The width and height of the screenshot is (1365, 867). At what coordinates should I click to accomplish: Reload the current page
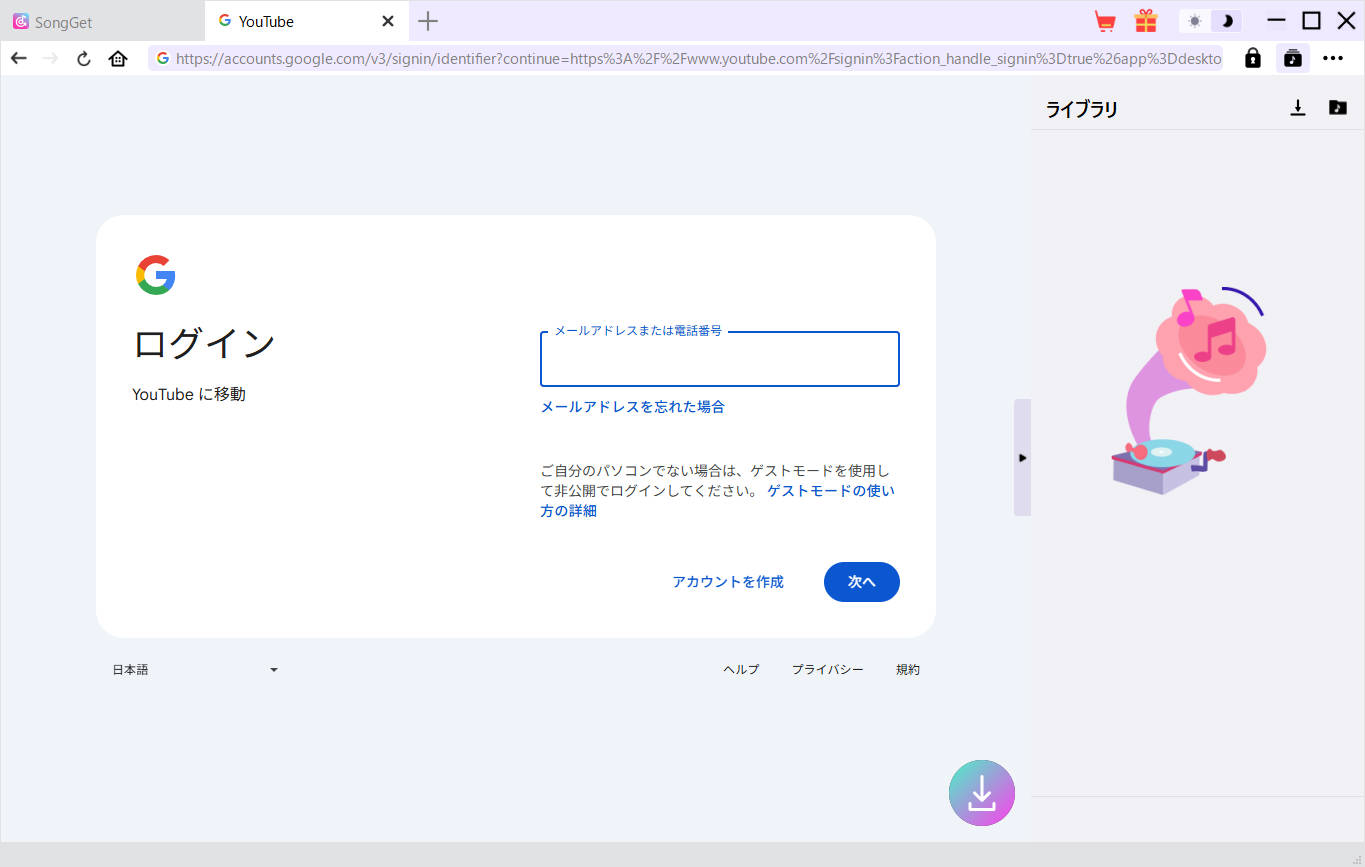click(x=83, y=58)
